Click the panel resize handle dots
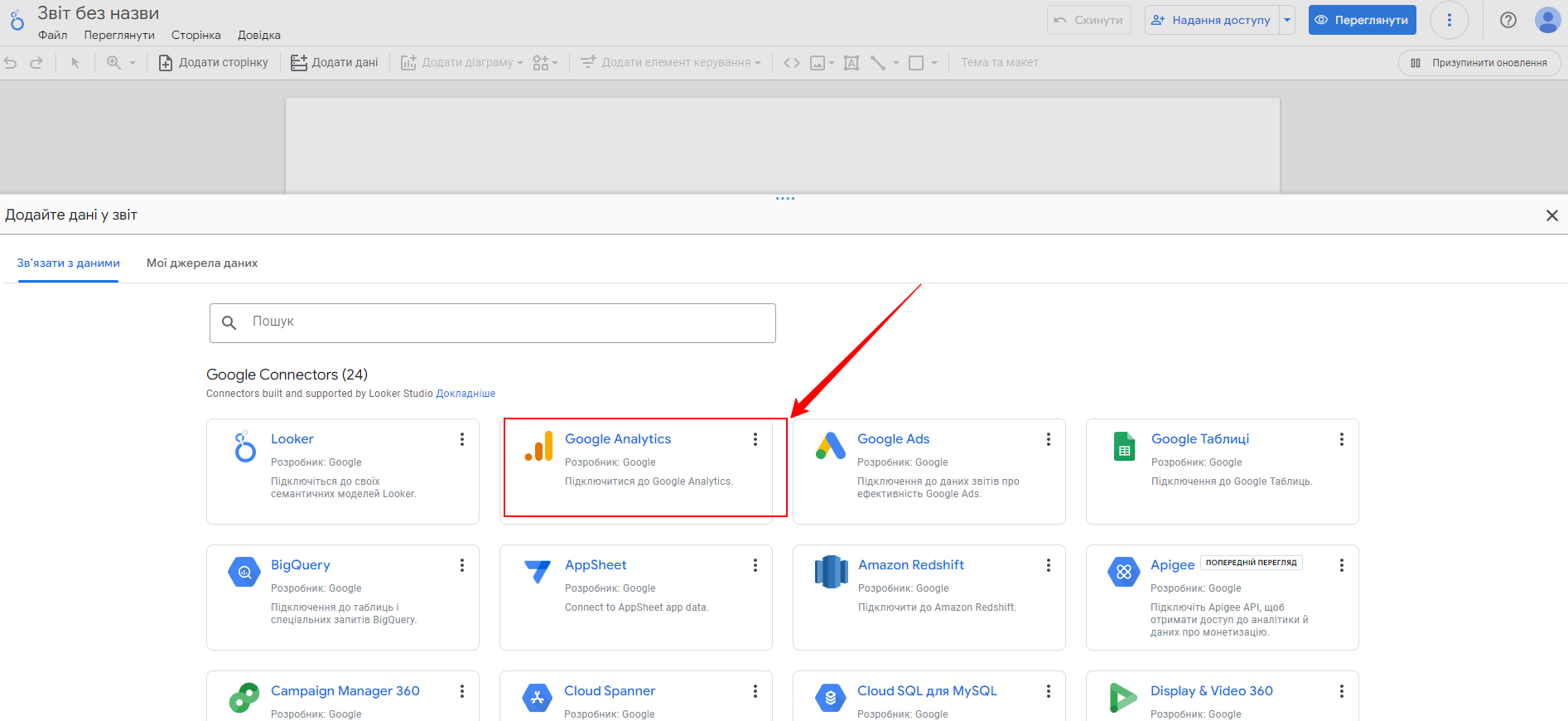Viewport: 1568px width, 721px height. (x=785, y=199)
